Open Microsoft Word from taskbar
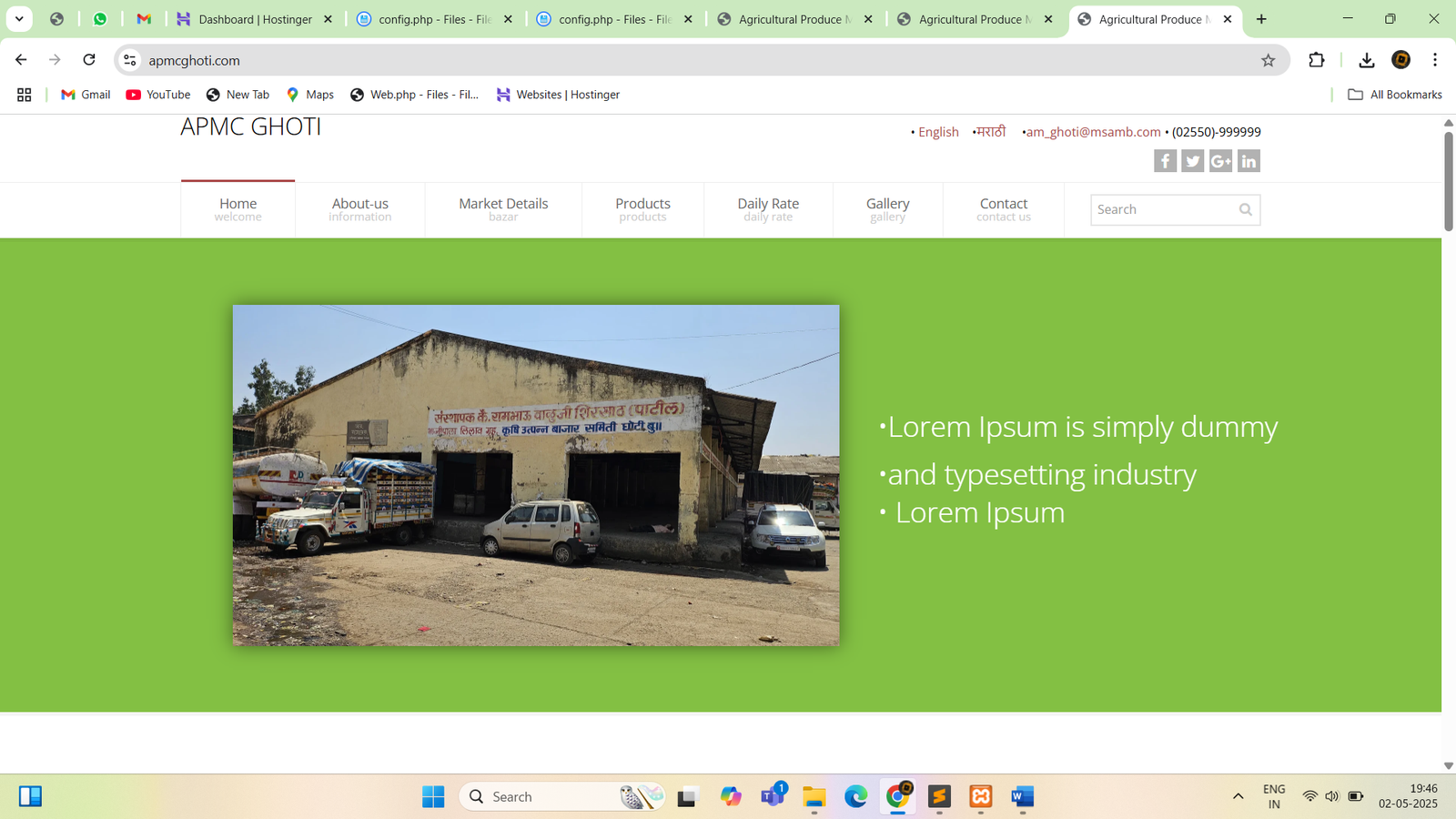Image resolution: width=1456 pixels, height=819 pixels. (1022, 797)
